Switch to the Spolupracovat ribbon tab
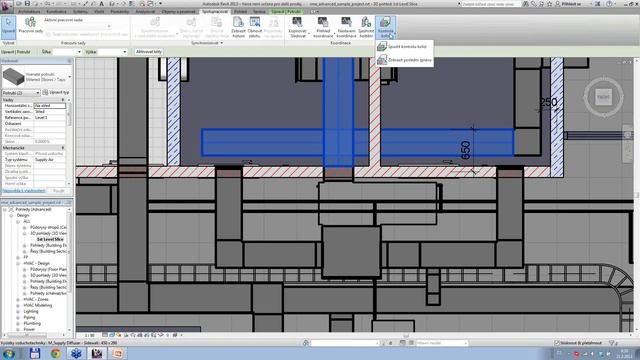The height and width of the screenshot is (360, 640). pyautogui.click(x=215, y=11)
